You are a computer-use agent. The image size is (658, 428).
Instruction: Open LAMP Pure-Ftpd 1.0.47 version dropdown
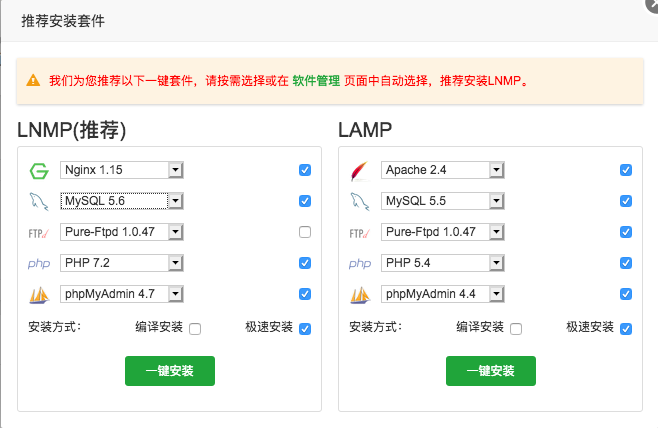443,232
